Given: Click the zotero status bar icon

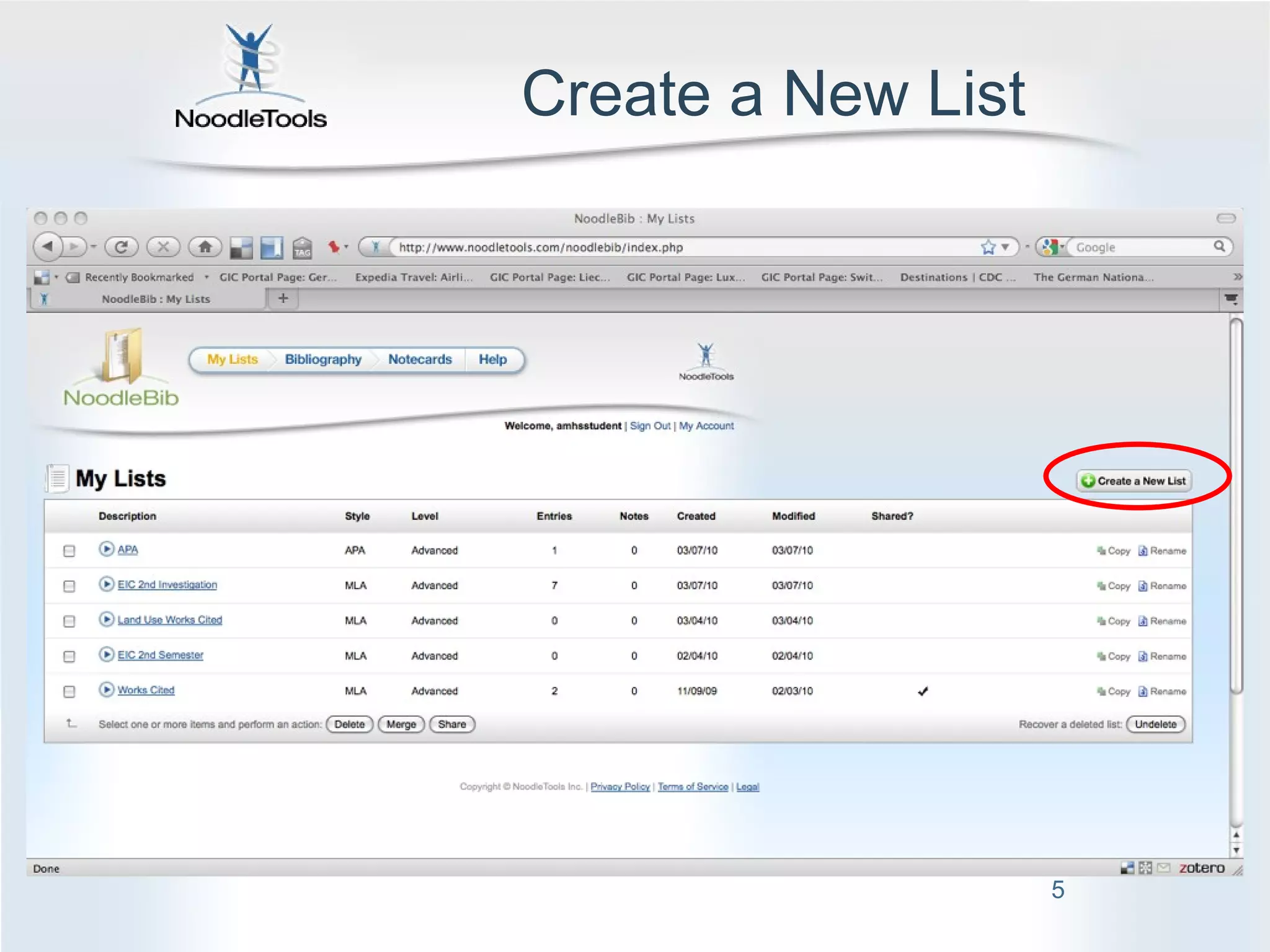Looking at the screenshot, I should [x=1202, y=868].
